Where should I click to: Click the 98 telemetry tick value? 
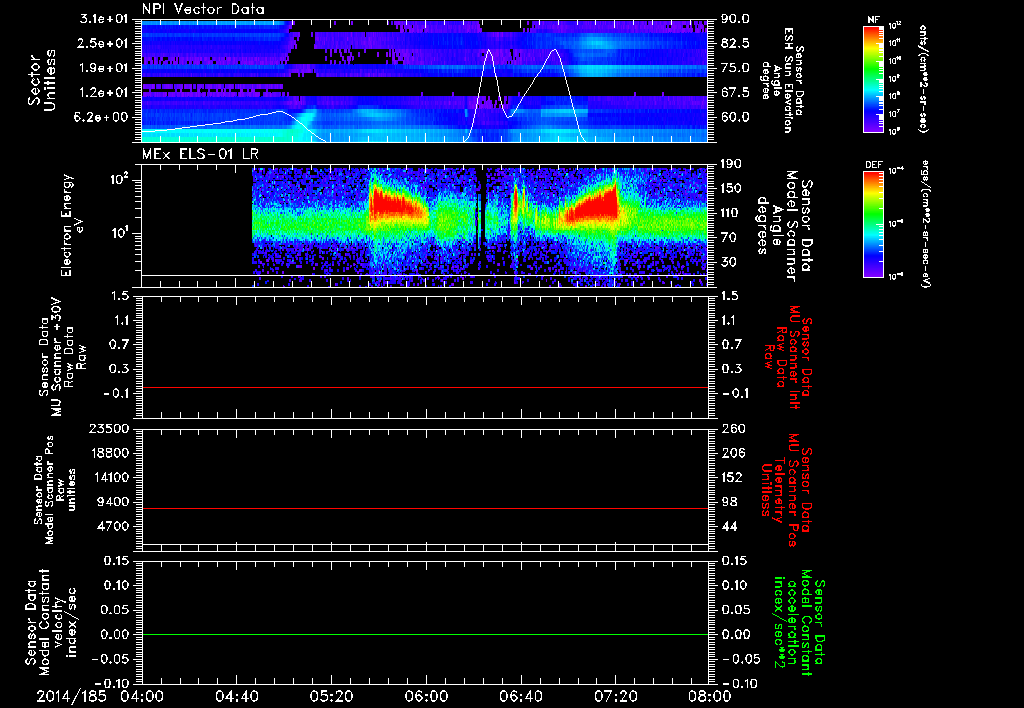[730, 502]
